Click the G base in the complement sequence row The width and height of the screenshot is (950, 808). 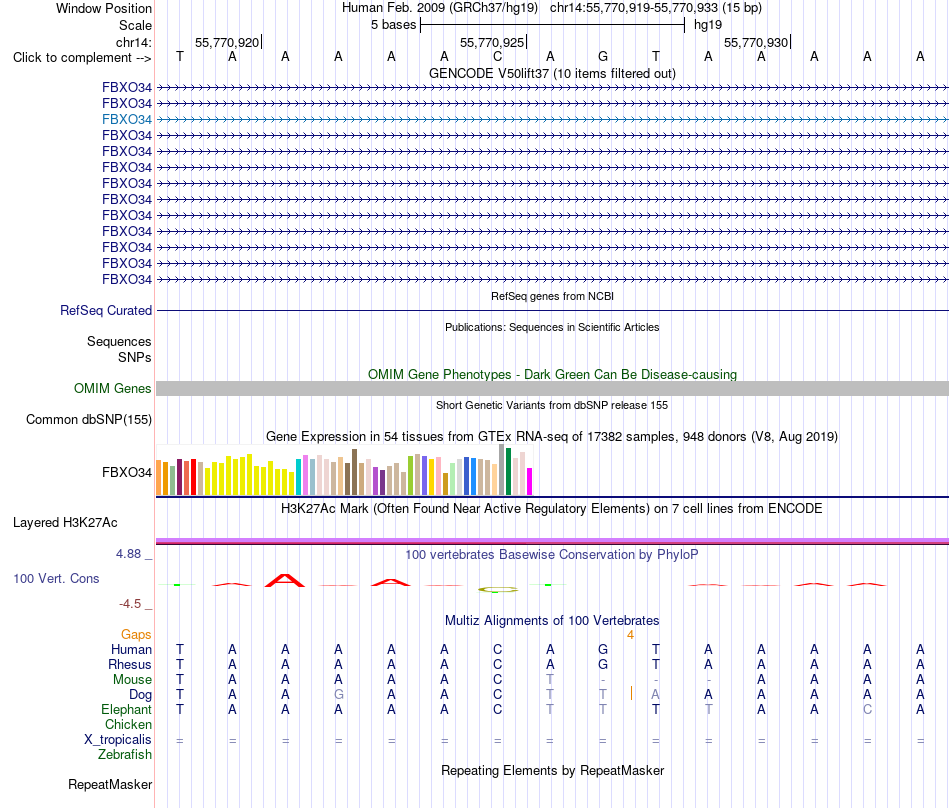(x=603, y=57)
